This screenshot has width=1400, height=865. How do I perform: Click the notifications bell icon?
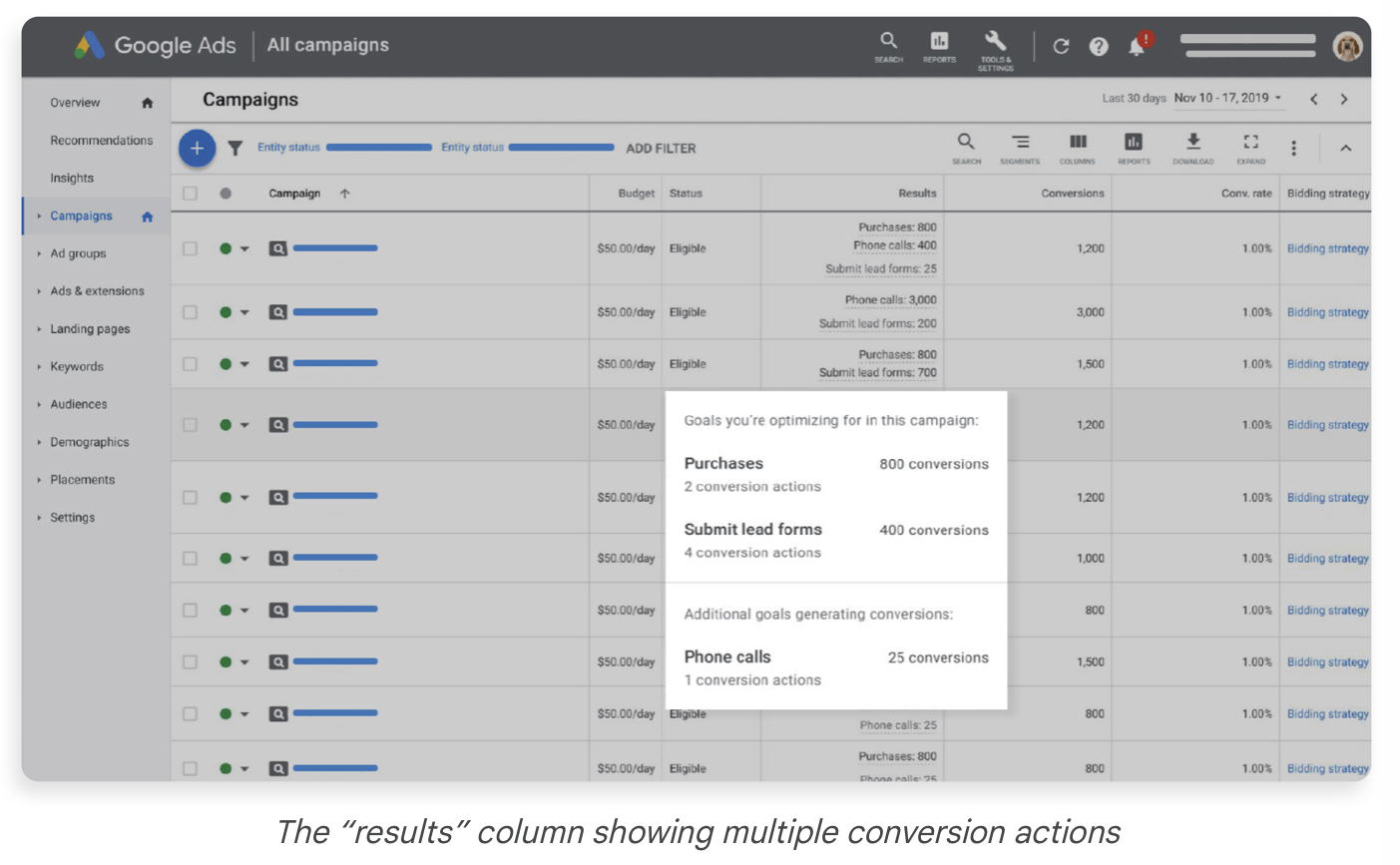point(1137,46)
